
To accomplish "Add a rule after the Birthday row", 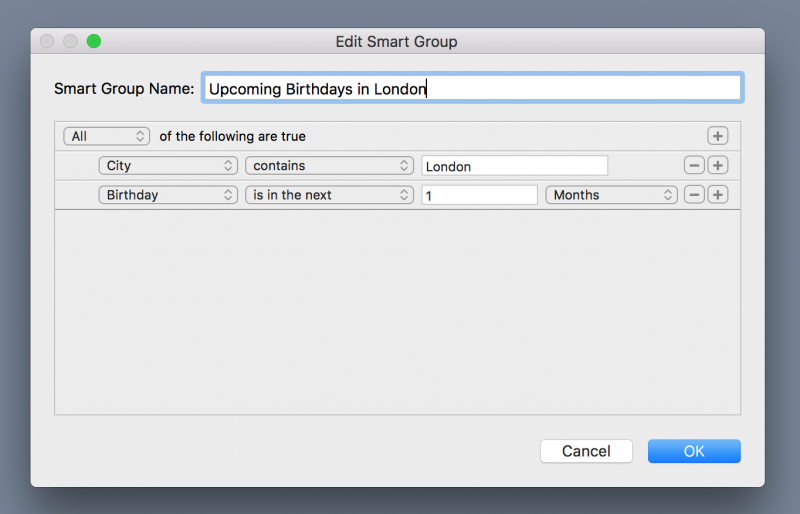I will click(717, 194).
